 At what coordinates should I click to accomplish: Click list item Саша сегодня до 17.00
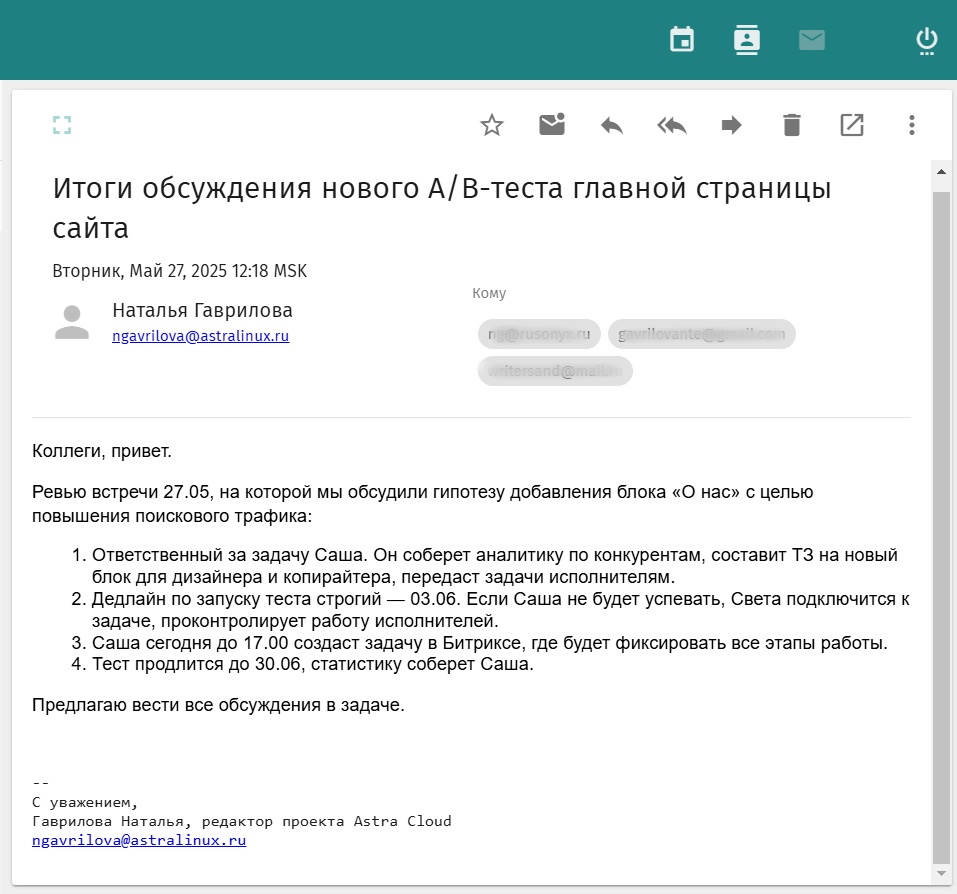coord(489,643)
